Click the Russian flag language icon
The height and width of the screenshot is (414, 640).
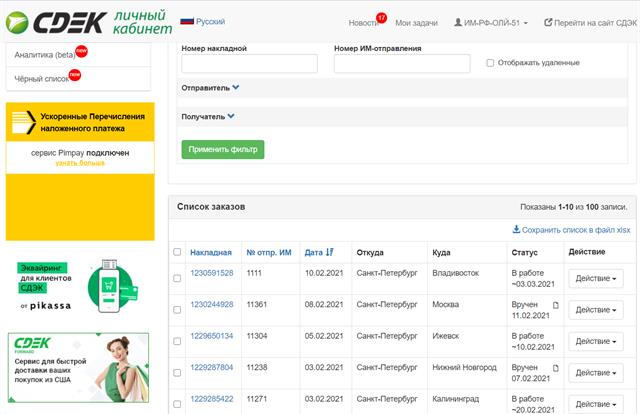[186, 21]
